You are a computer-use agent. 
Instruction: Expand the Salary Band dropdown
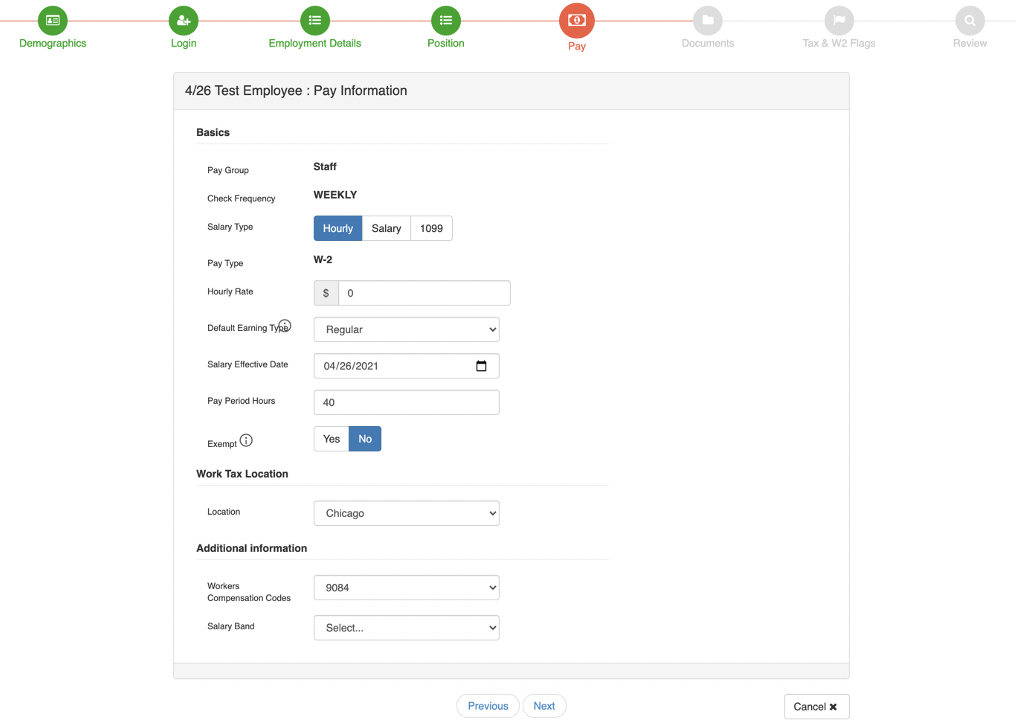click(x=406, y=627)
